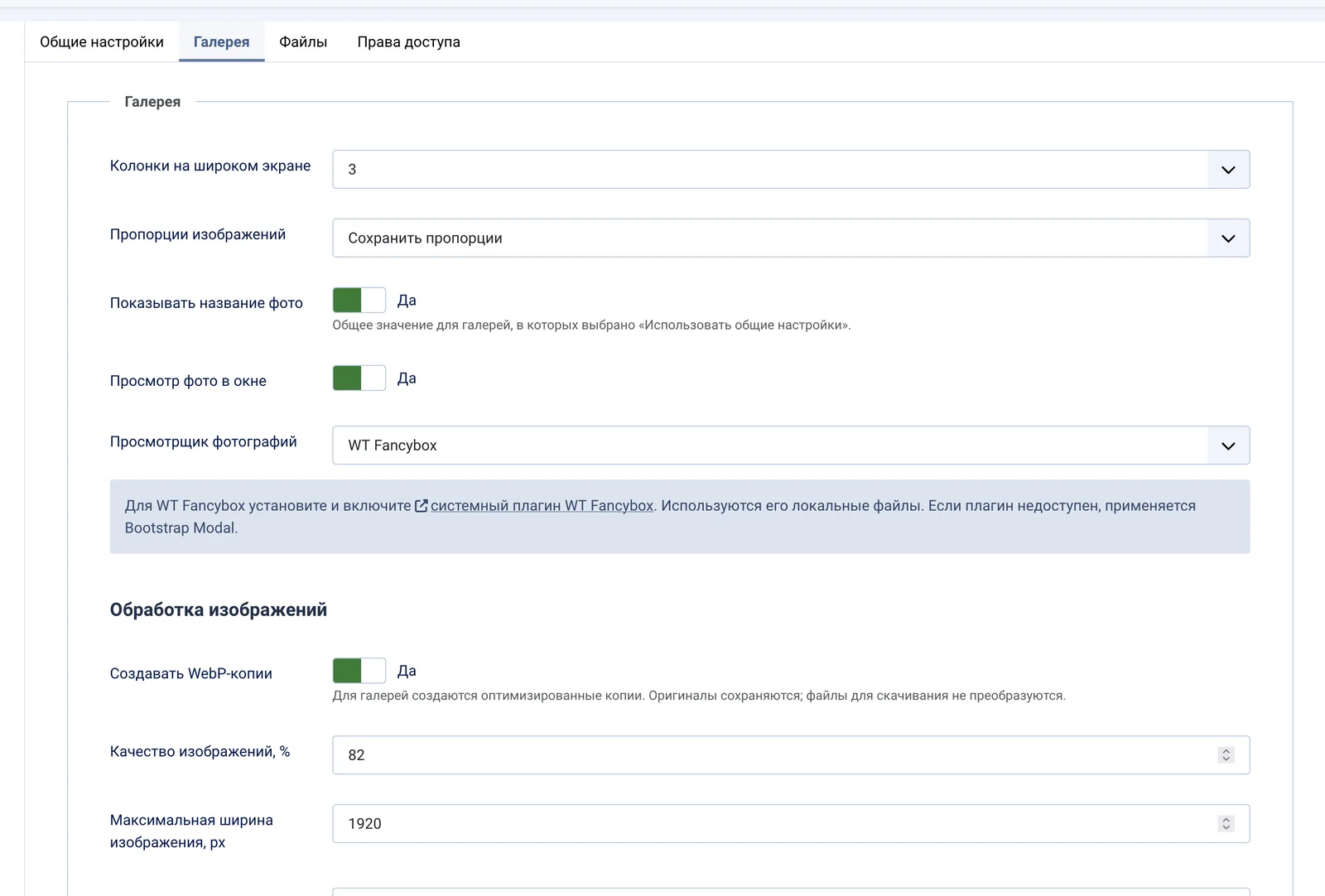Go to the "Права доступа" tab
1325x896 pixels.
point(409,42)
